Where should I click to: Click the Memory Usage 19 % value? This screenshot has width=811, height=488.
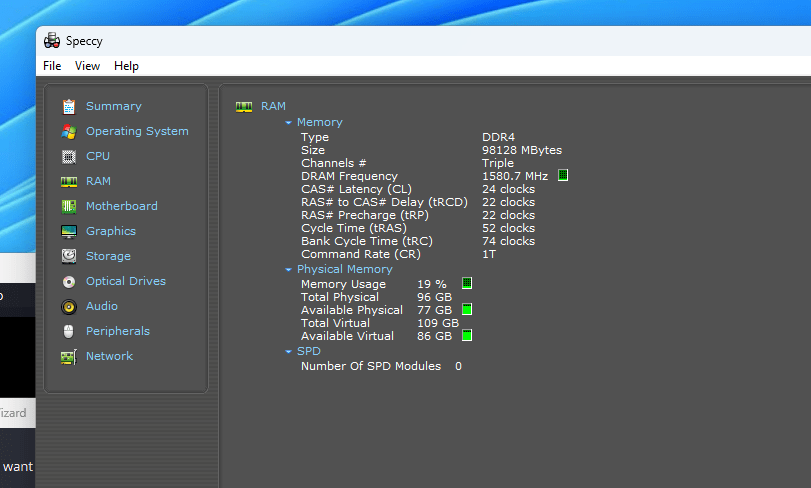click(432, 284)
